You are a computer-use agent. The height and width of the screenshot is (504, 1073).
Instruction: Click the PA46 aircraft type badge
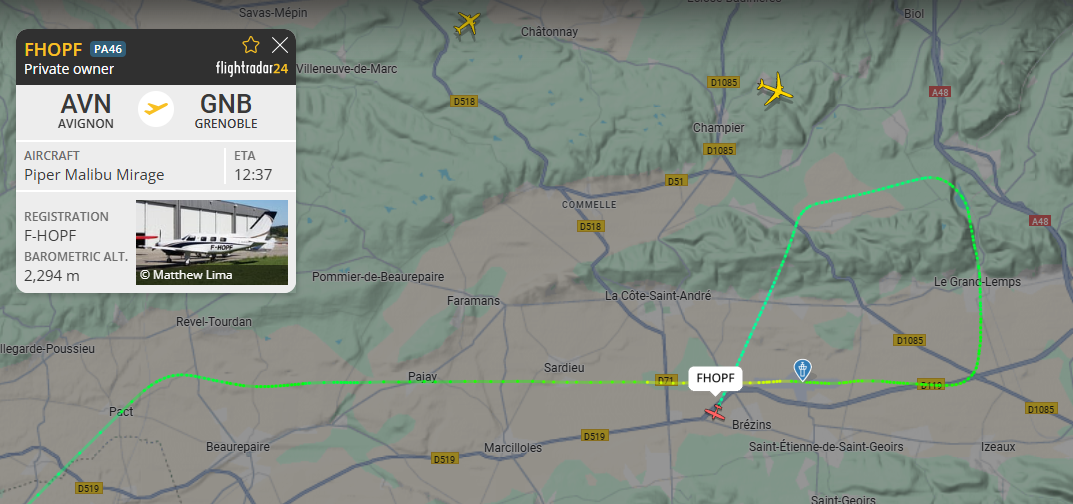pyautogui.click(x=108, y=49)
